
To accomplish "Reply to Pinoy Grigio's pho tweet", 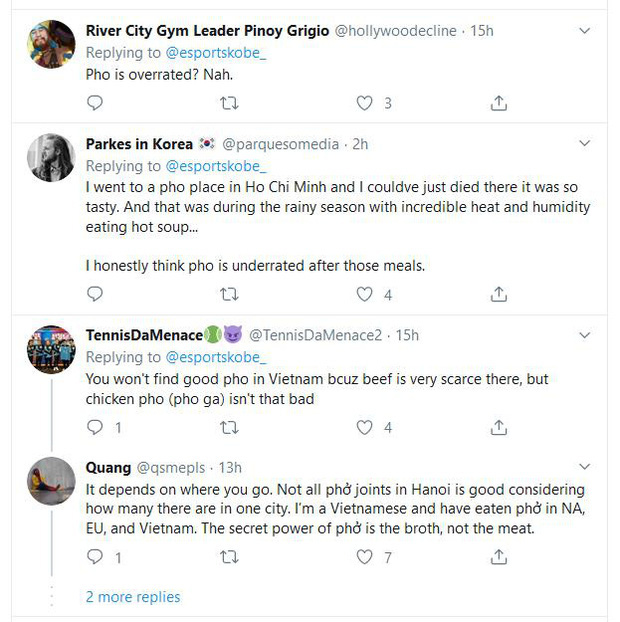I will tap(95, 103).
